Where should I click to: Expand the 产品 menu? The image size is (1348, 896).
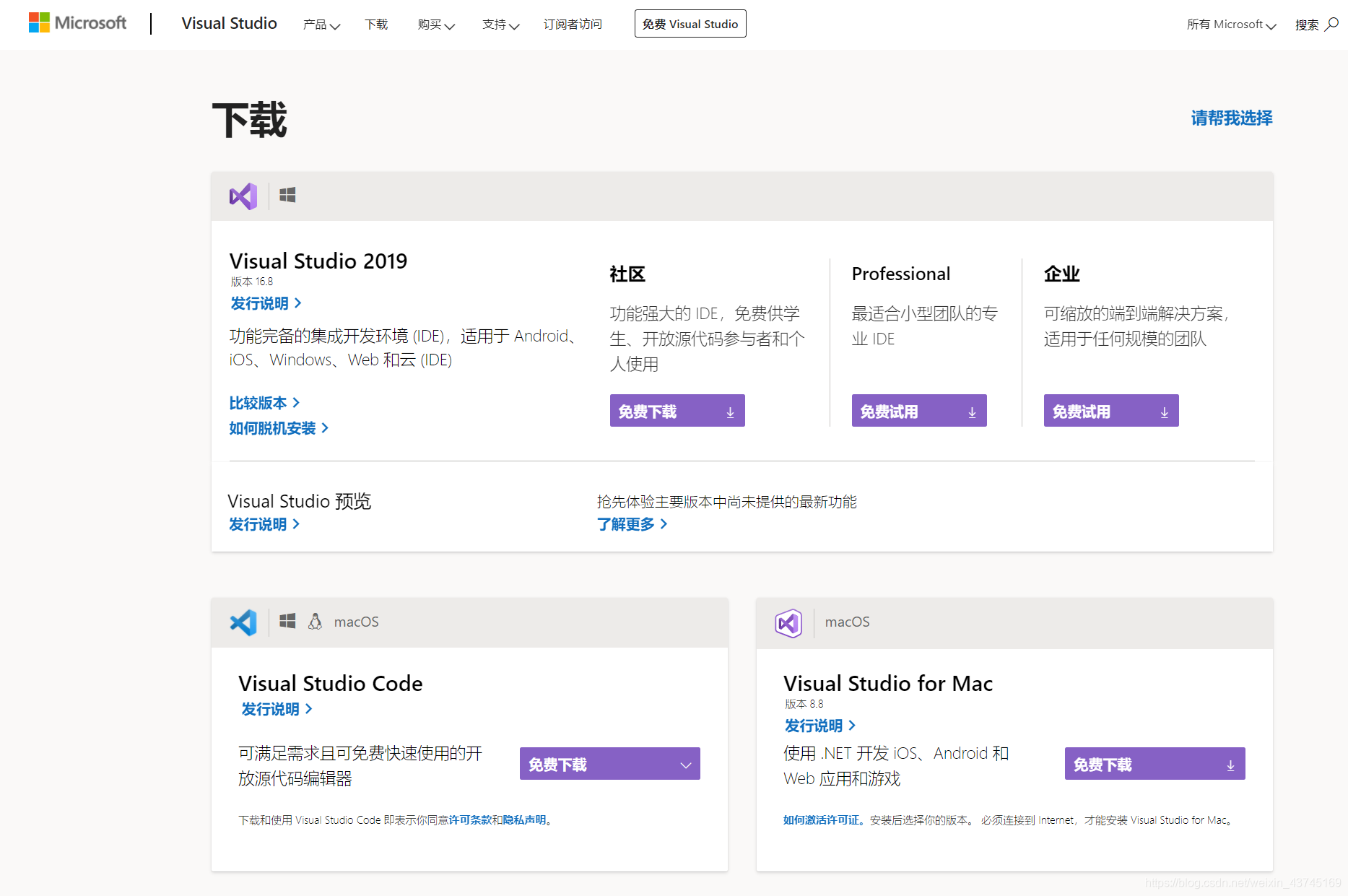(x=321, y=25)
